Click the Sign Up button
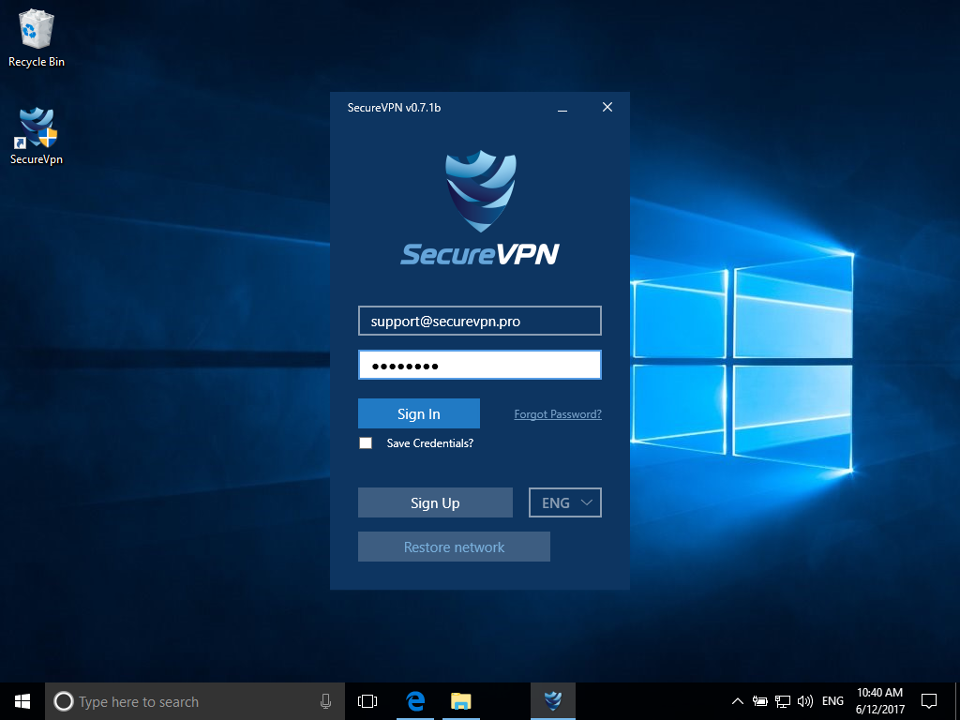Screen dimensions: 960x720 (x=435, y=503)
